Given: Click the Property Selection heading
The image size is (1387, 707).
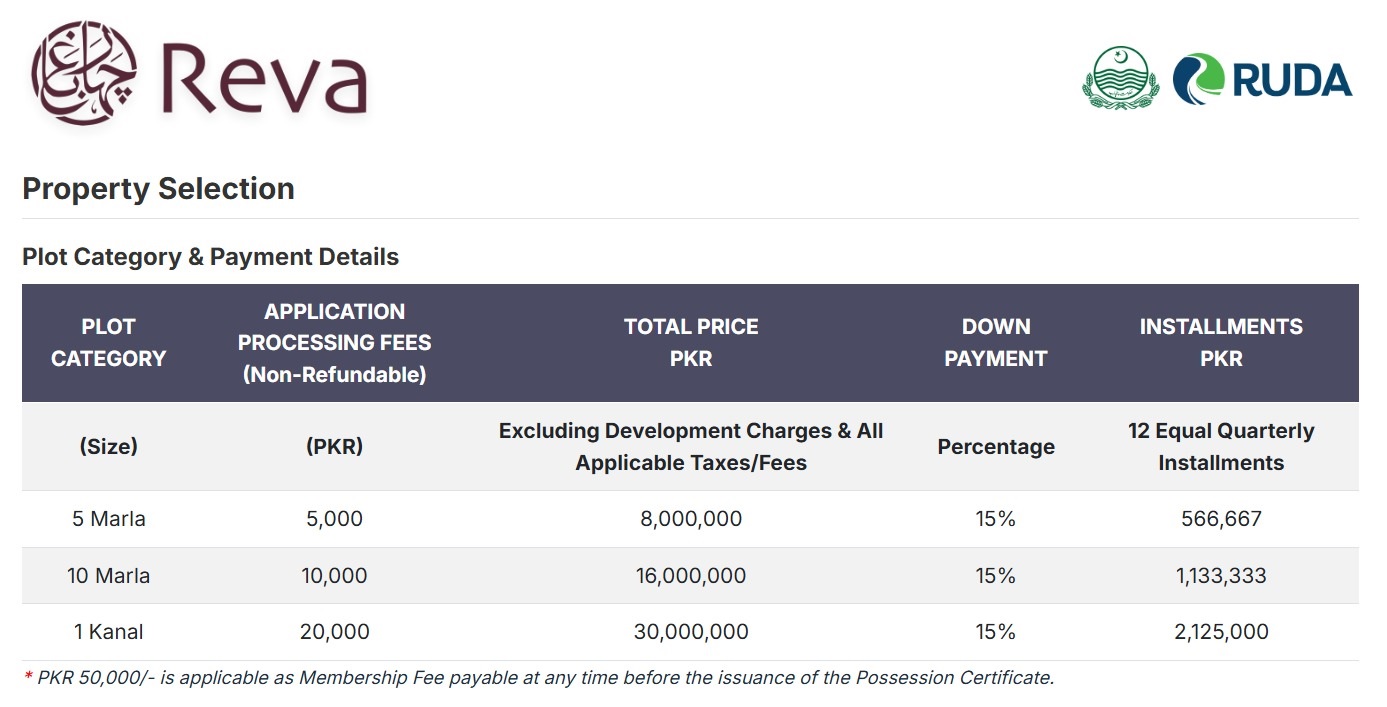Looking at the screenshot, I should click(158, 189).
